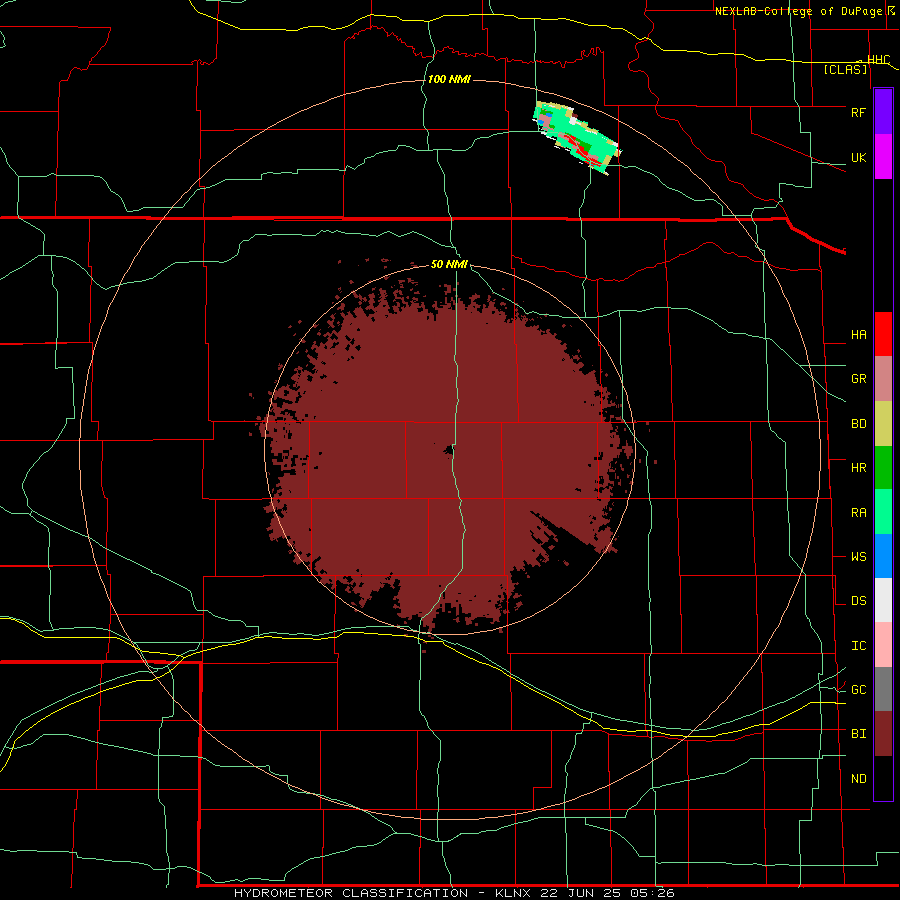Click the KLNX radar site identifier
This screenshot has width=900, height=900.
point(513,893)
